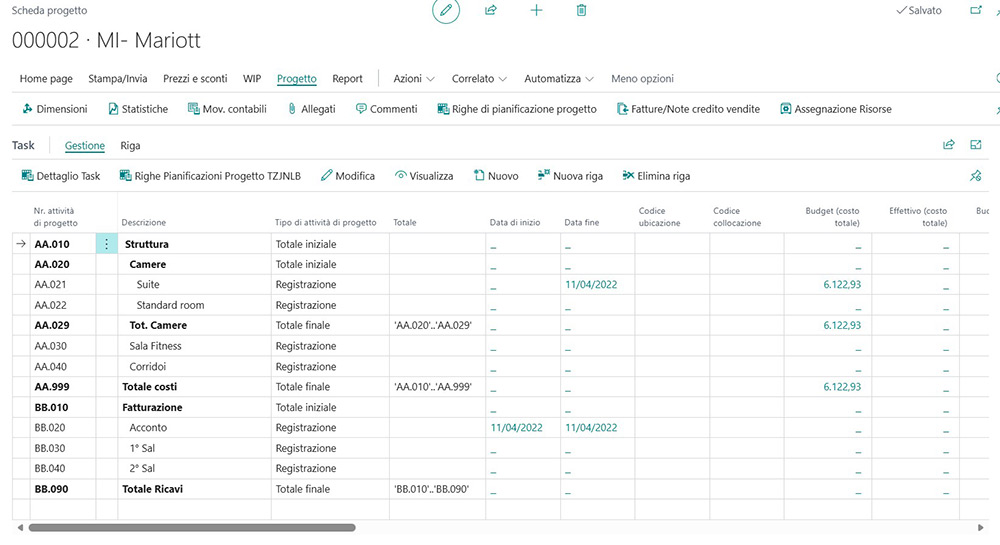The image size is (1000, 545).
Task: Expand the Azioni dropdown menu
Action: coord(414,78)
